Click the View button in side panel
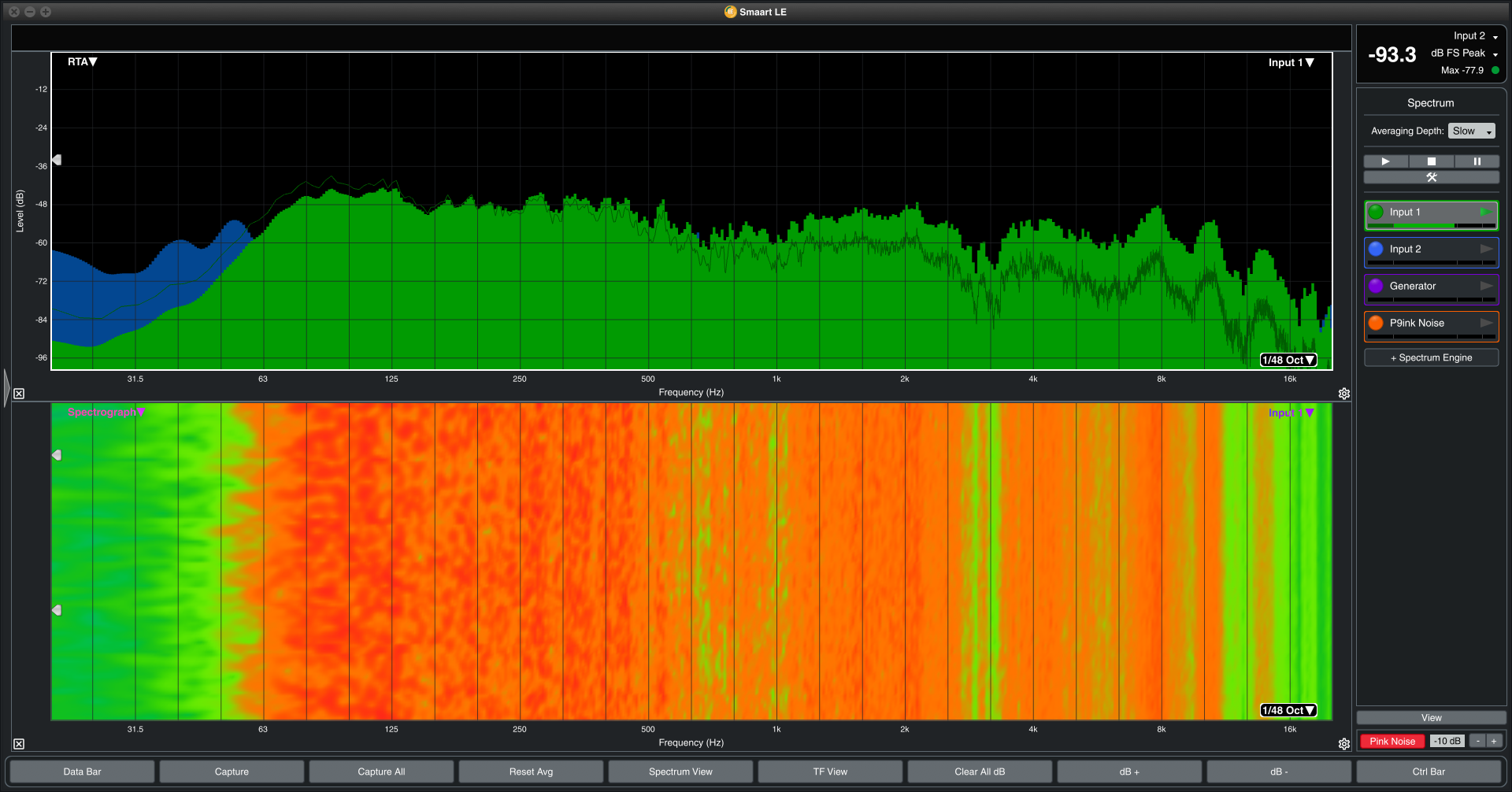 1431,717
